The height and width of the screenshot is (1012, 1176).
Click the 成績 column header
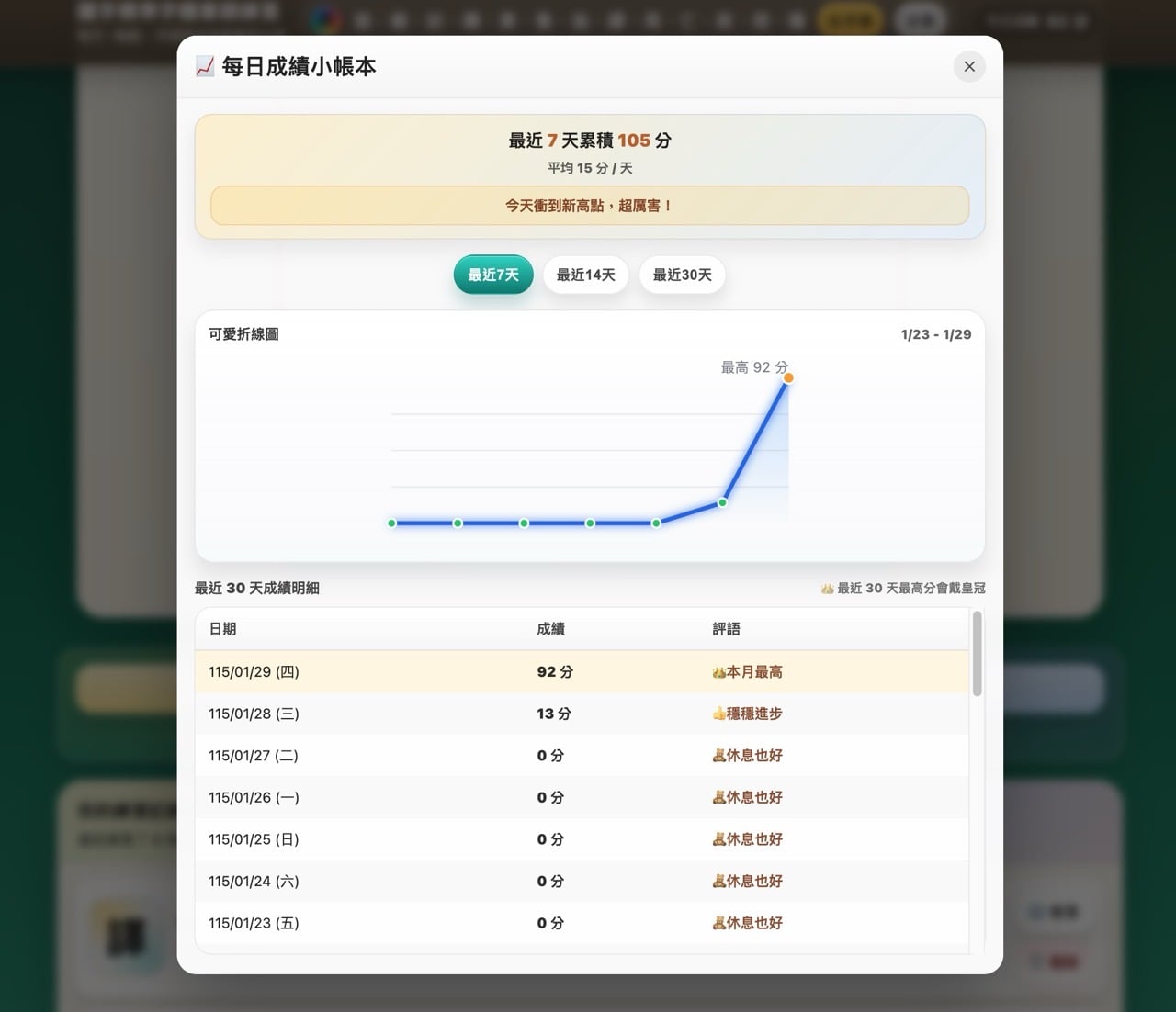(550, 629)
